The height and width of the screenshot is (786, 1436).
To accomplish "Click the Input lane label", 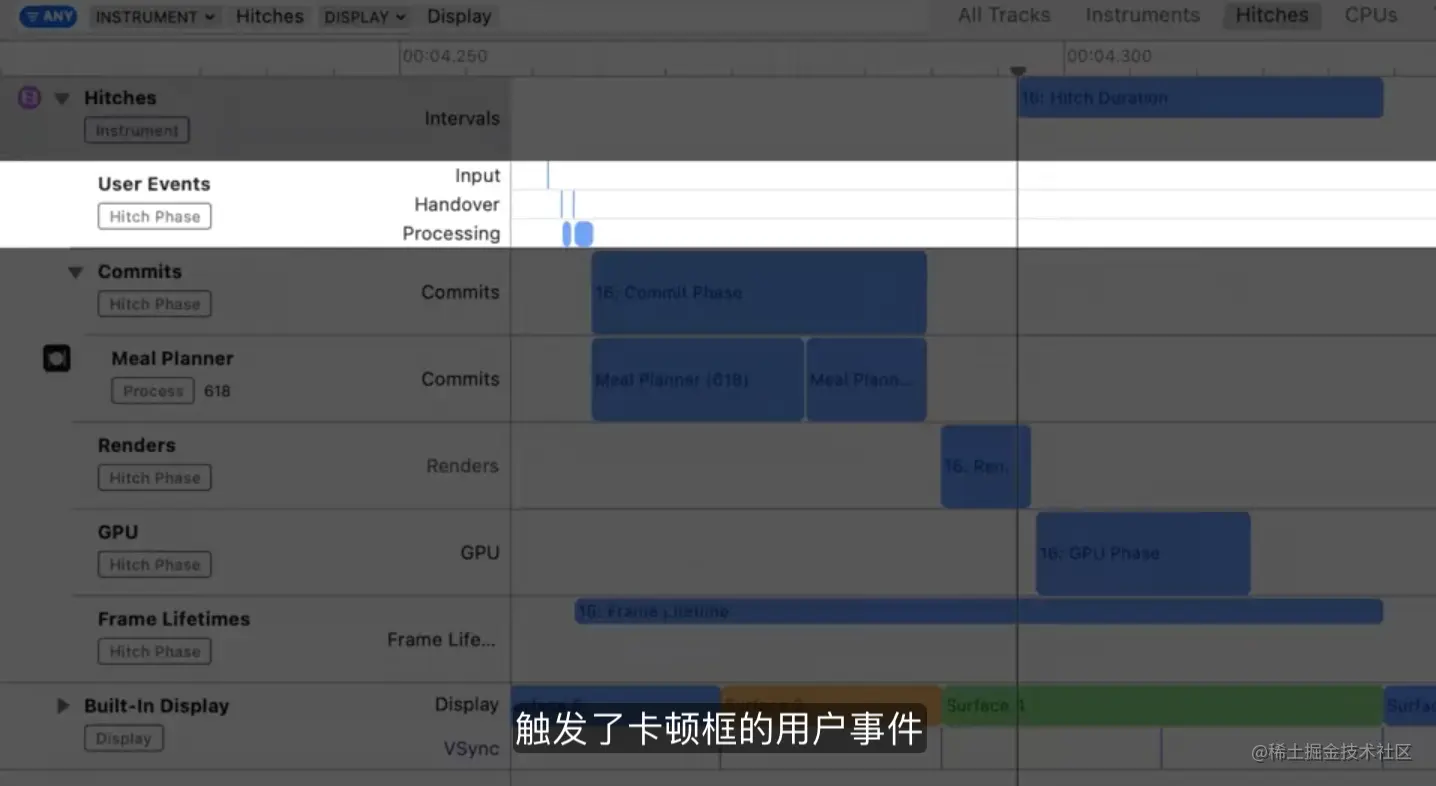I will coord(478,175).
